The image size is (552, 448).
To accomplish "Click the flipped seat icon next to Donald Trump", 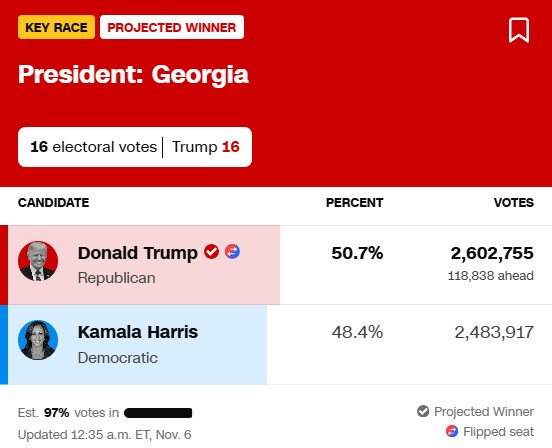I will click(232, 252).
